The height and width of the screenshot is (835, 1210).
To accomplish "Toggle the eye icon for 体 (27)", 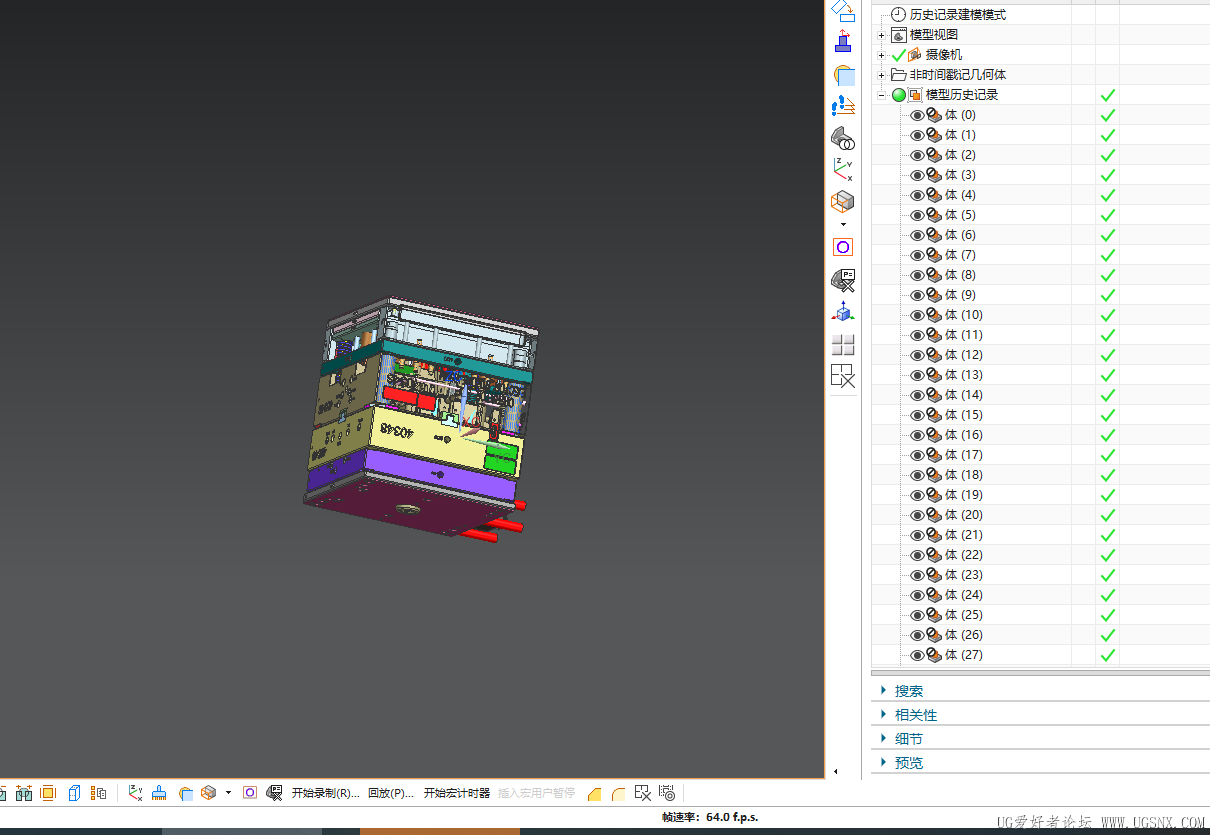I will (917, 655).
